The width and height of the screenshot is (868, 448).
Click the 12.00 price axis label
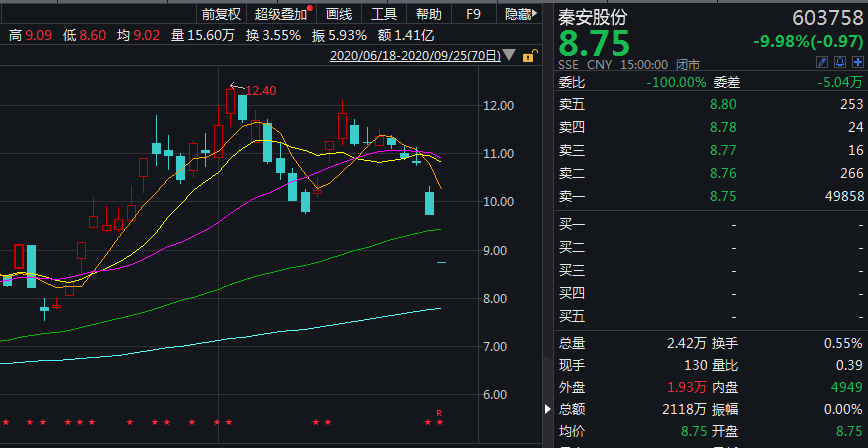499,105
